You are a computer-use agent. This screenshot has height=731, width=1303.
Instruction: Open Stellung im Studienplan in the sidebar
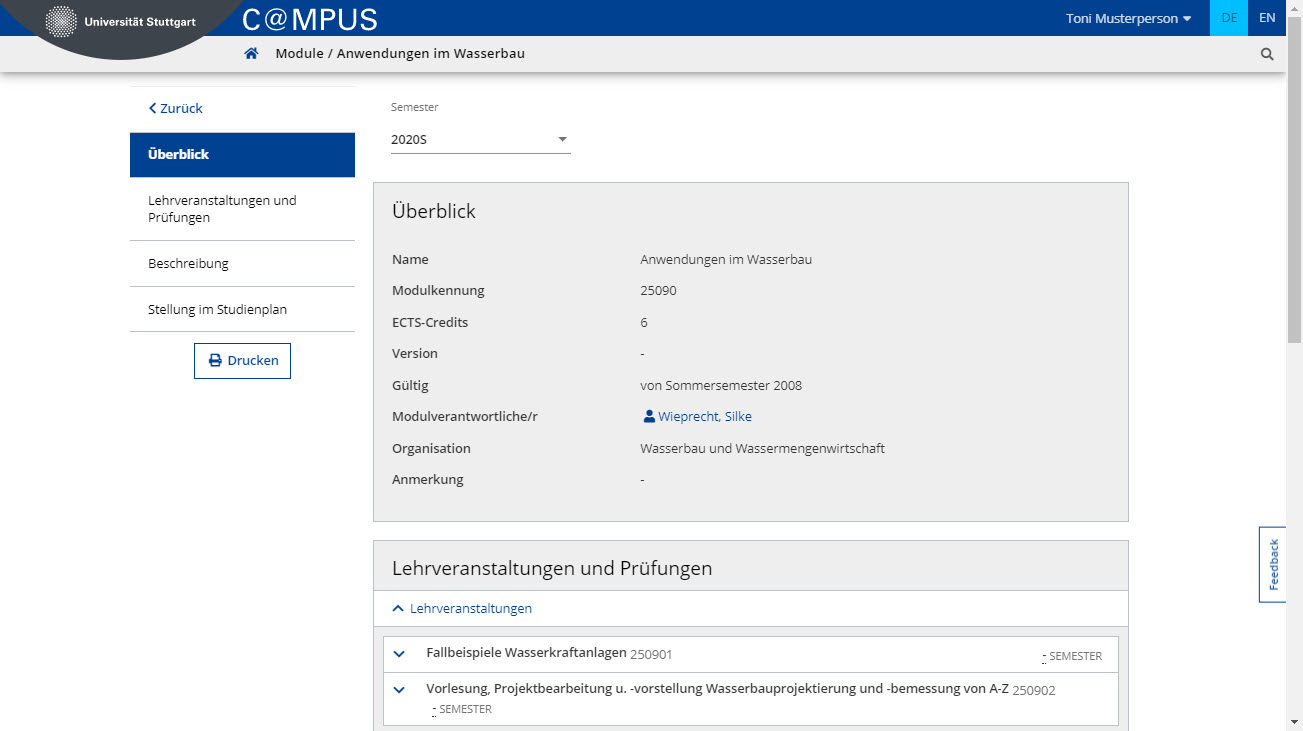(242, 309)
